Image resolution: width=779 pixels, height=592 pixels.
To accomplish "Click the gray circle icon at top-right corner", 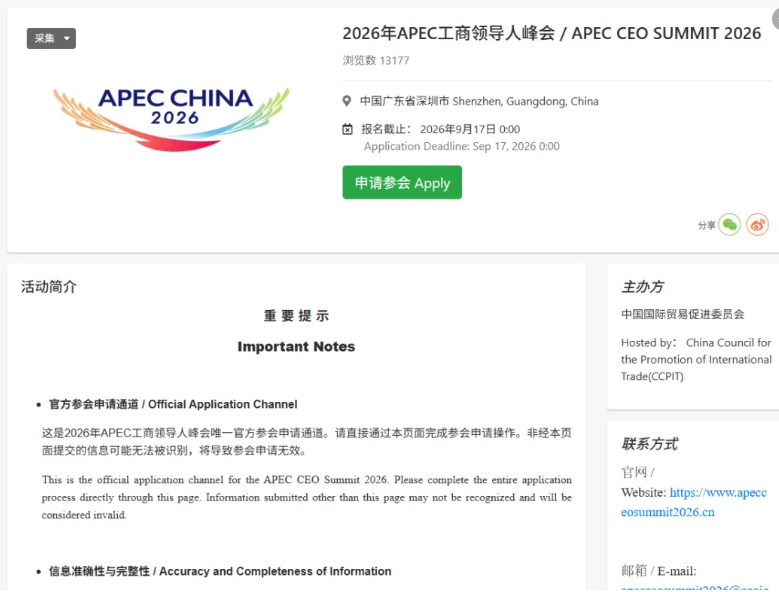I will click(776, 19).
